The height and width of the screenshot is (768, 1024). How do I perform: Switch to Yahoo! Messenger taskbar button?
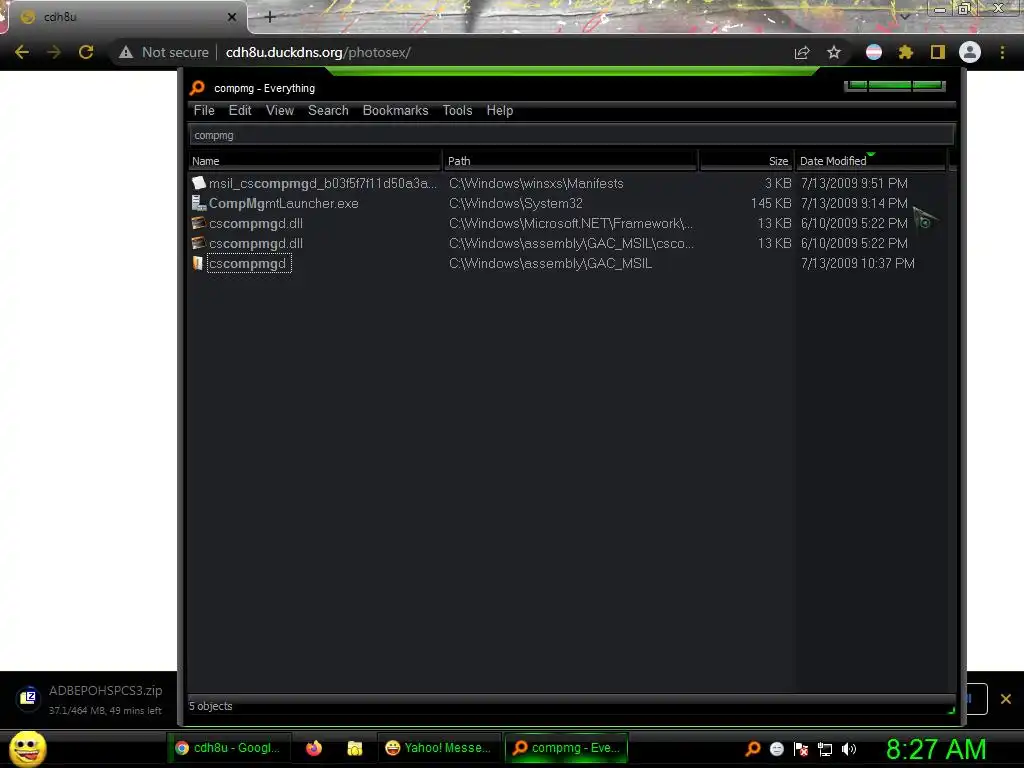click(x=438, y=748)
